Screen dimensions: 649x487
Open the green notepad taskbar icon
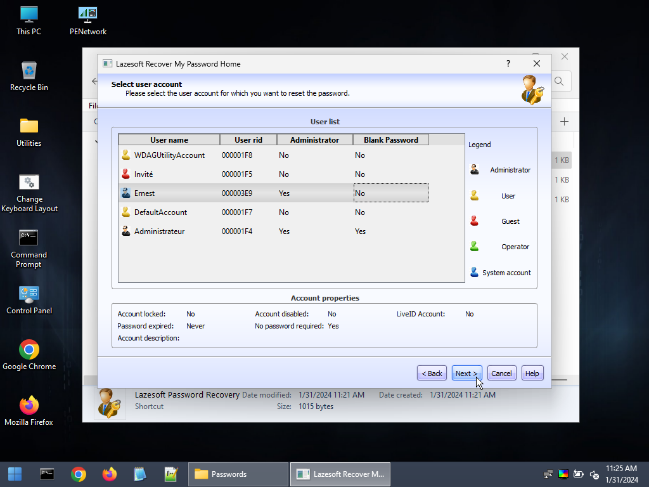click(x=171, y=474)
